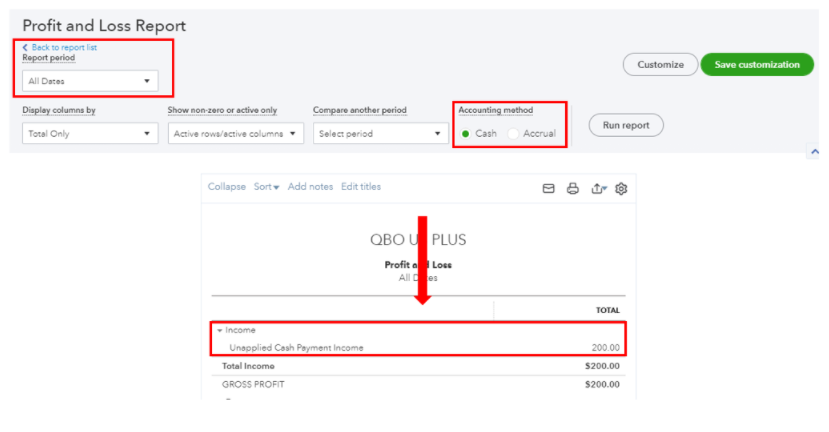Click the Save customization button

tap(757, 65)
